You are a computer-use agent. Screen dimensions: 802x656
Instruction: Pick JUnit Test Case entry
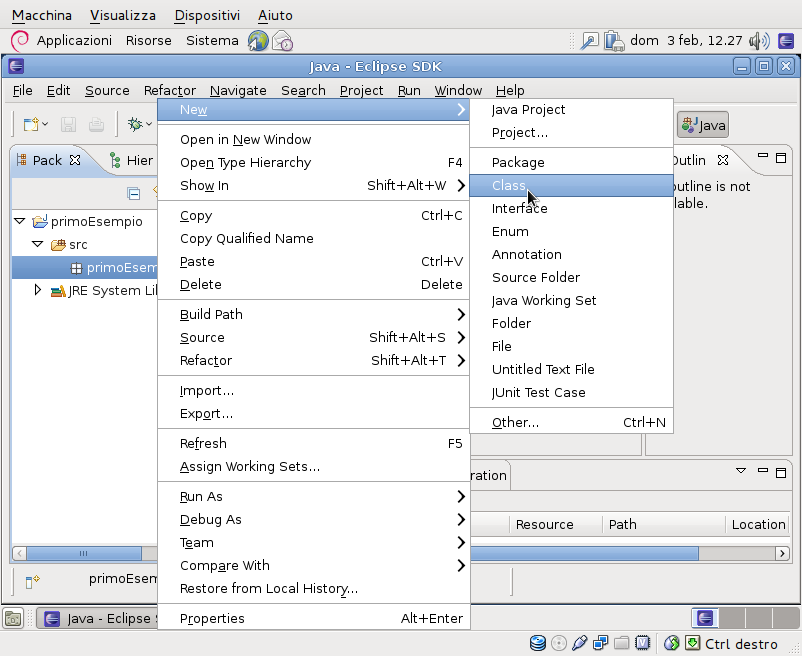click(571, 392)
